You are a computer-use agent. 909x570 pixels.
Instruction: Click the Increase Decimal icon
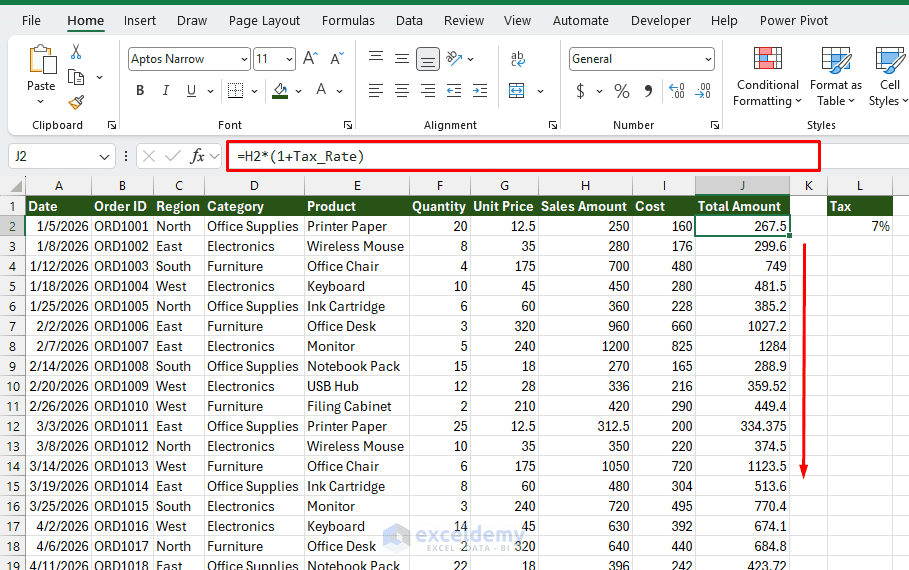point(677,90)
